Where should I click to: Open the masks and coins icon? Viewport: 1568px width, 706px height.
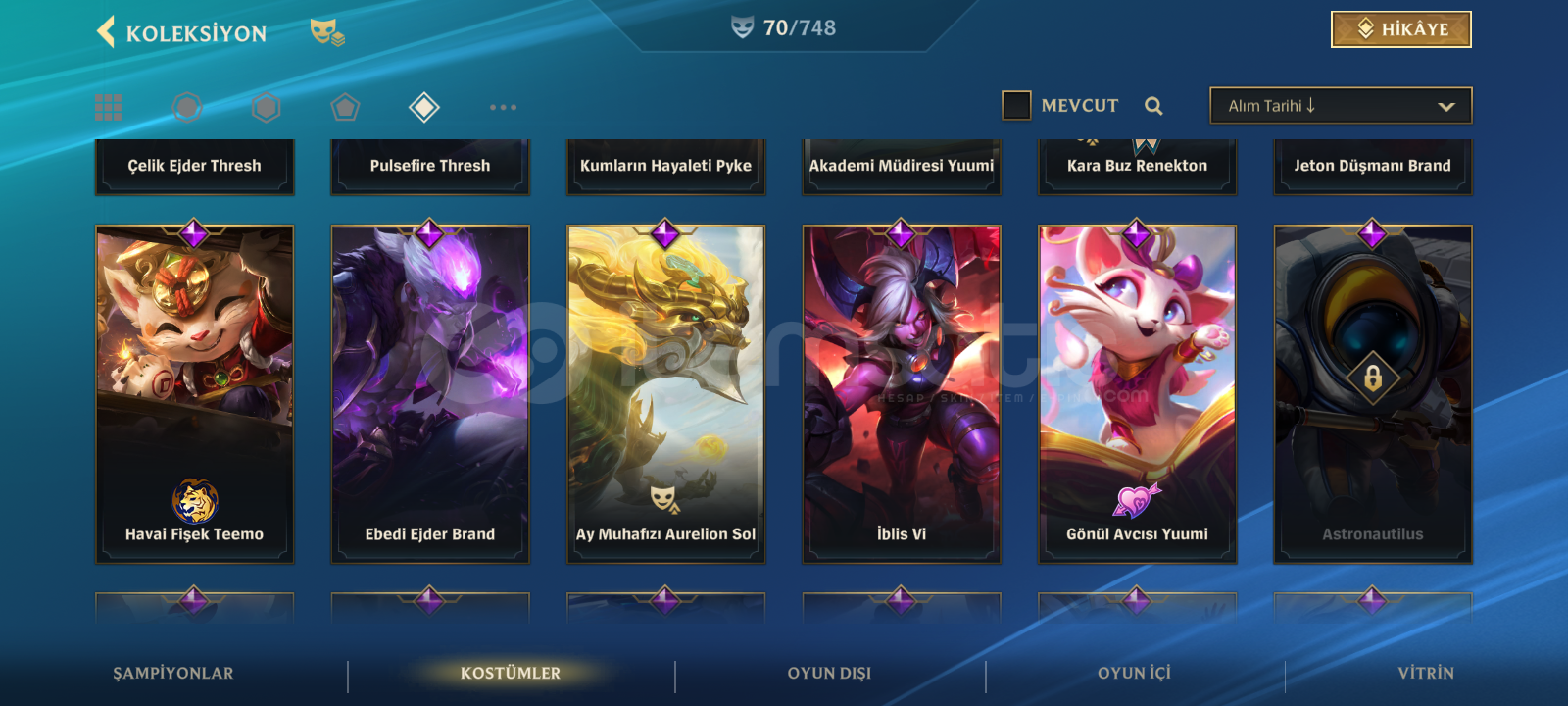327,32
